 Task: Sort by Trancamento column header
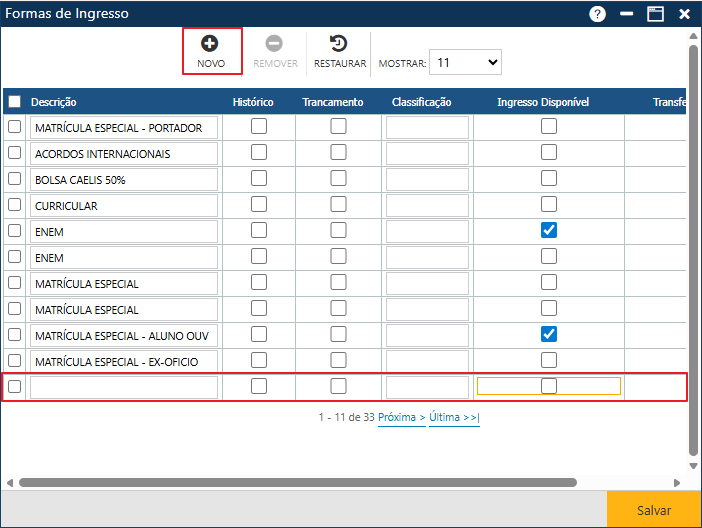point(333,102)
